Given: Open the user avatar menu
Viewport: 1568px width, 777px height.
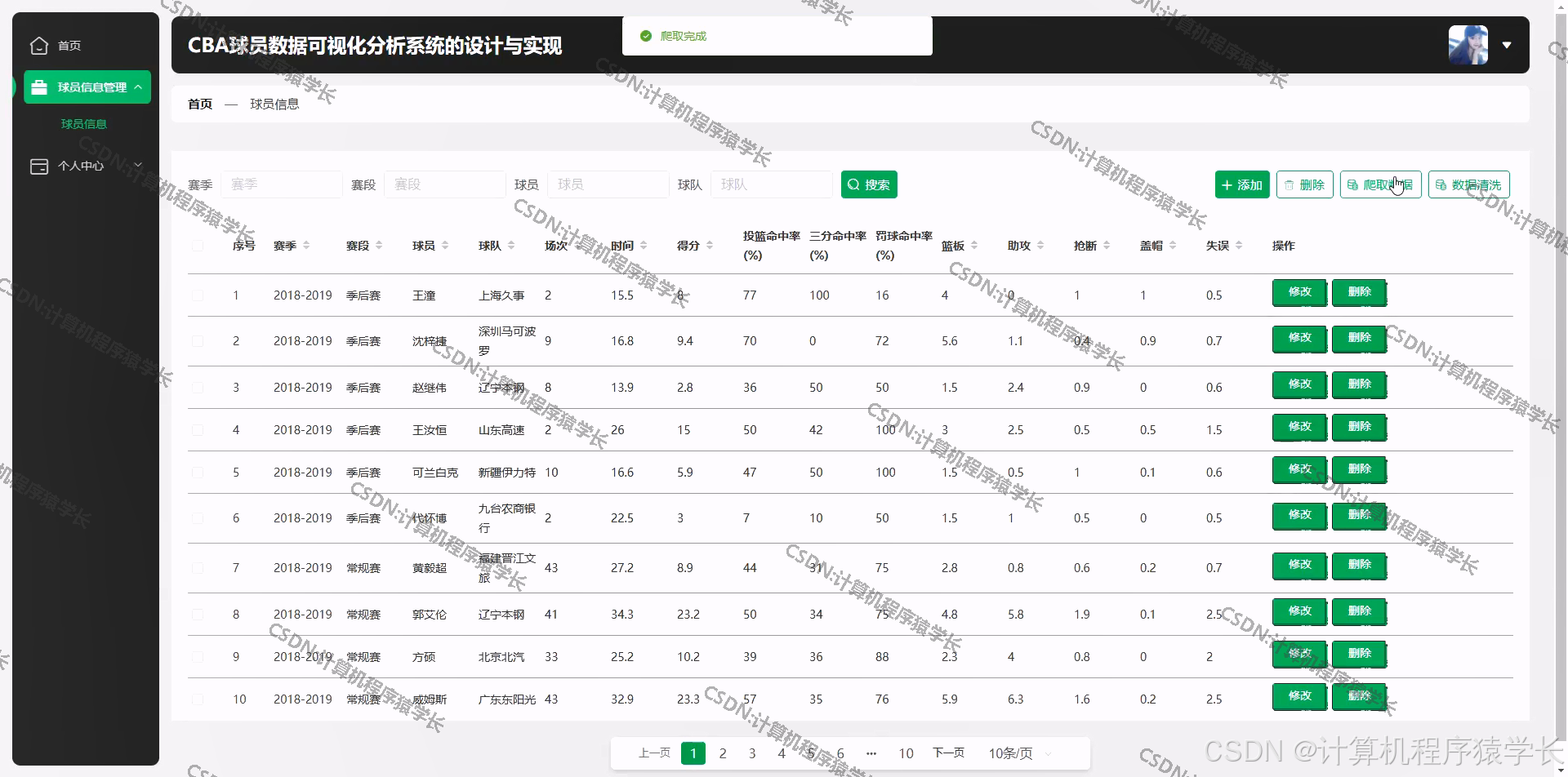Looking at the screenshot, I should [1468, 45].
